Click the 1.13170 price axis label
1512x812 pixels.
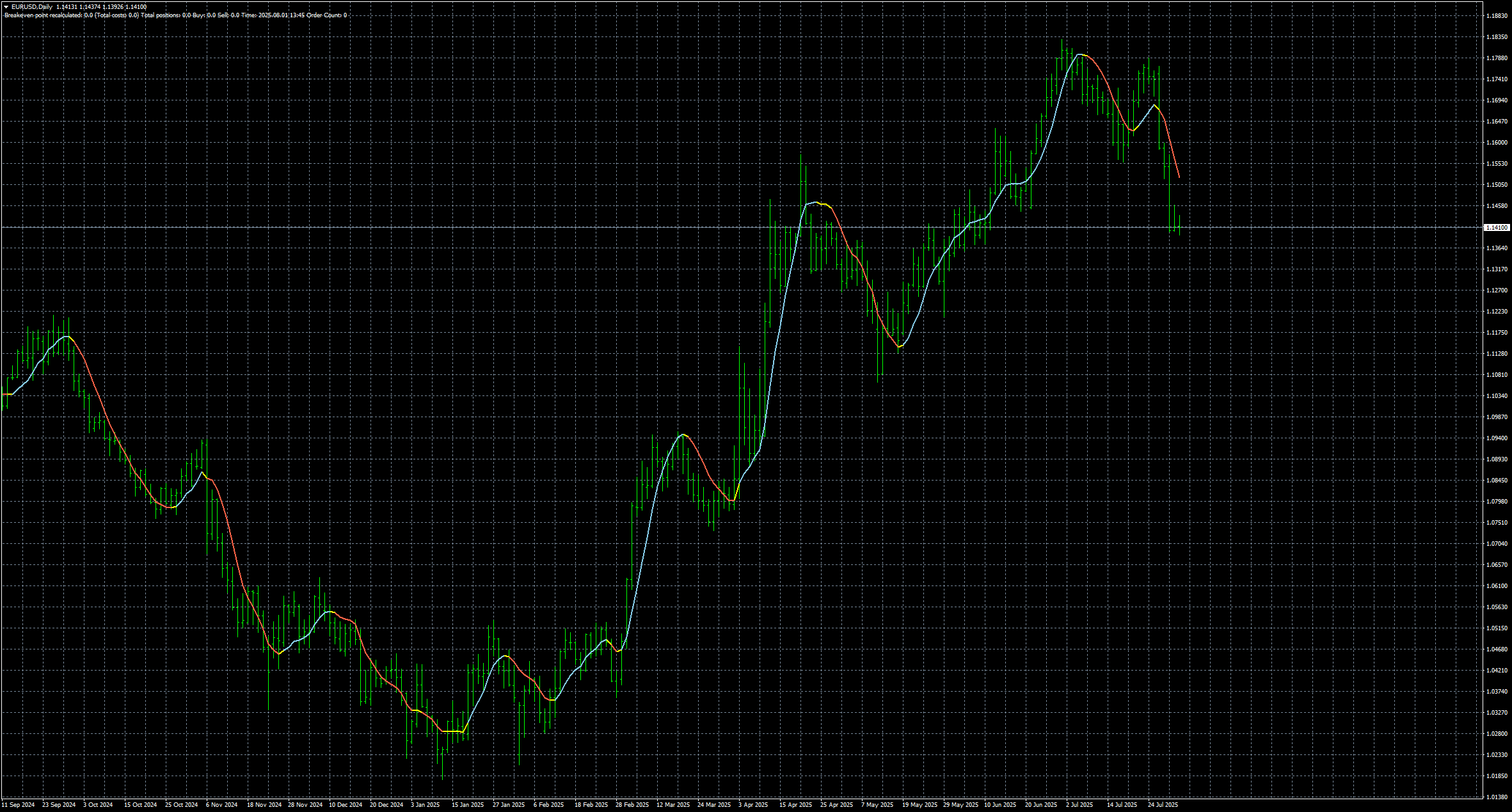tap(1497, 269)
